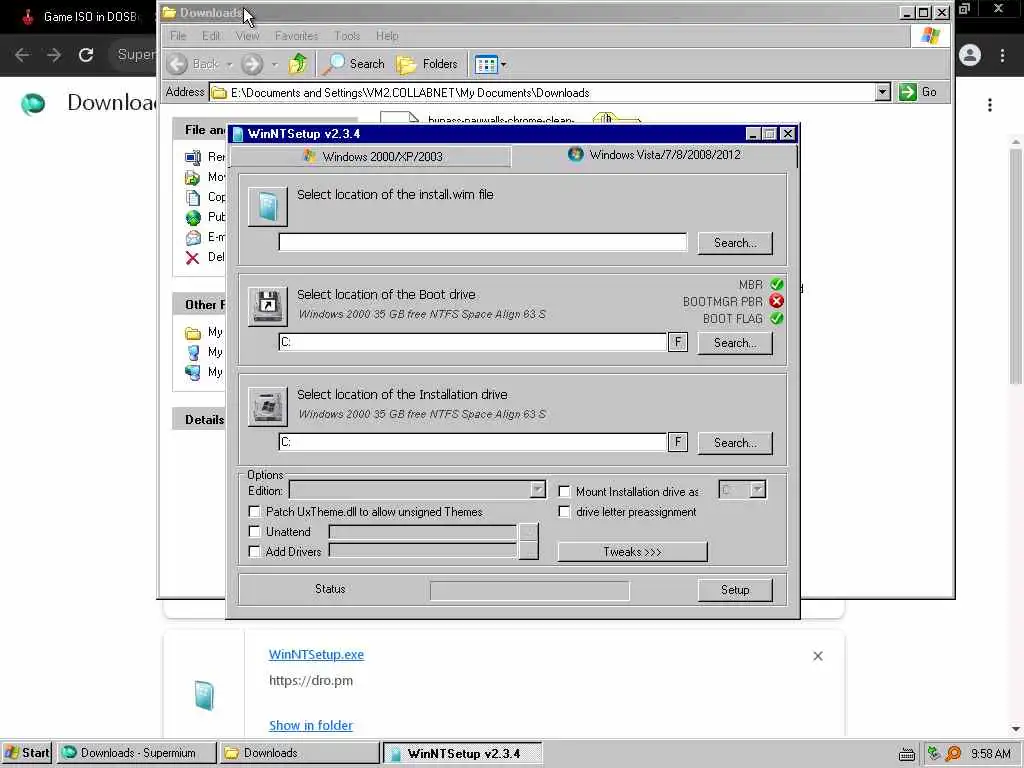
Task: Click the WinNTSetup.exe file icon in downloads list
Action: [204, 696]
